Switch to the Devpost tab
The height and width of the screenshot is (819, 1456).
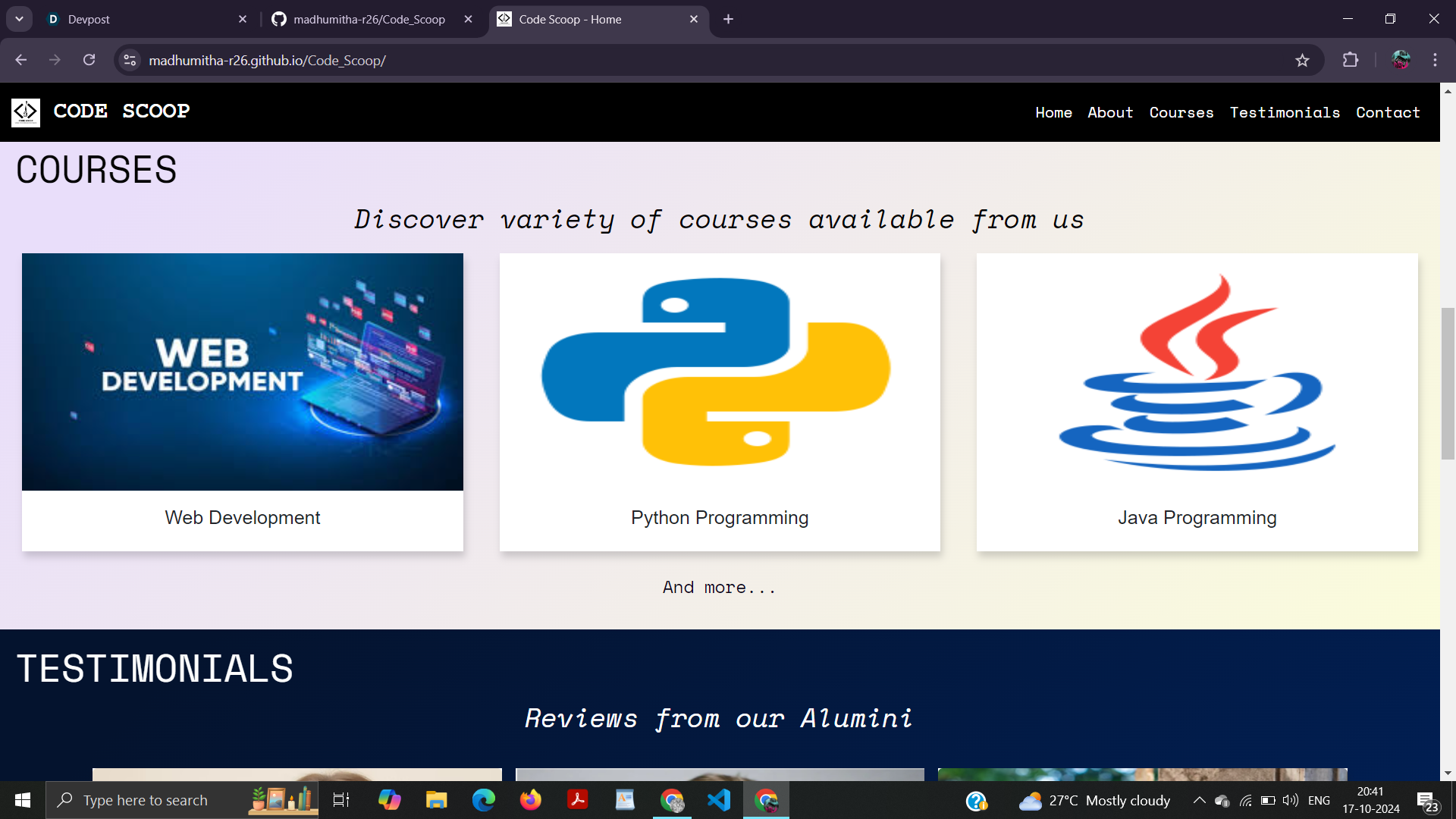click(144, 19)
